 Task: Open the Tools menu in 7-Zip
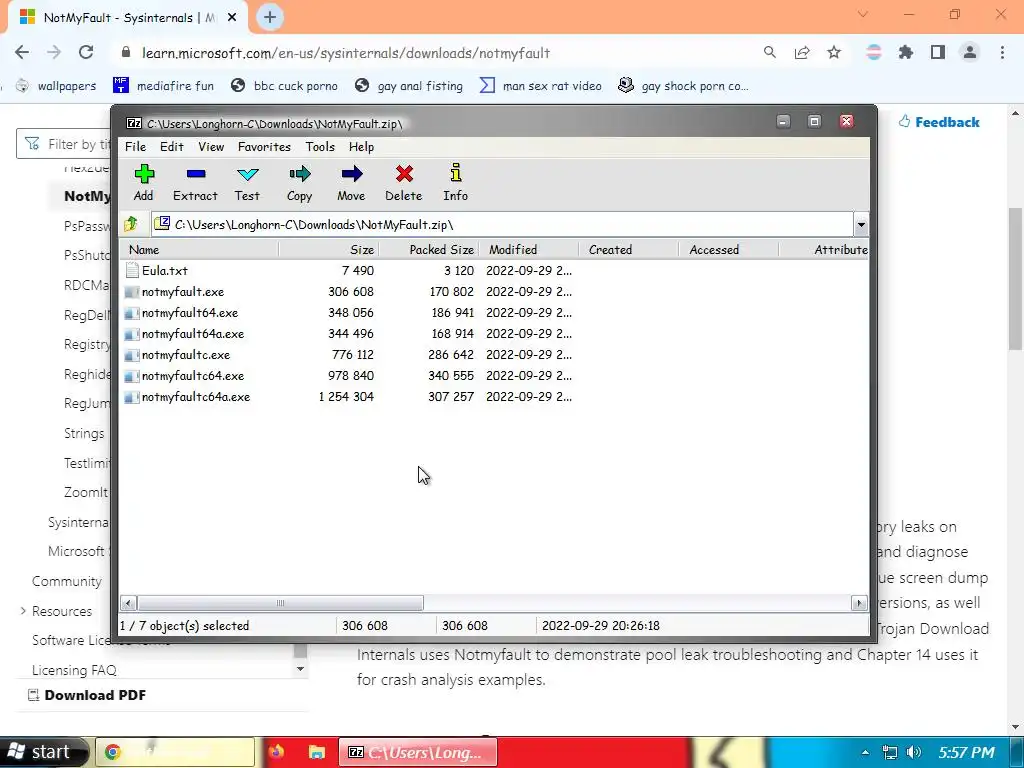coord(320,147)
